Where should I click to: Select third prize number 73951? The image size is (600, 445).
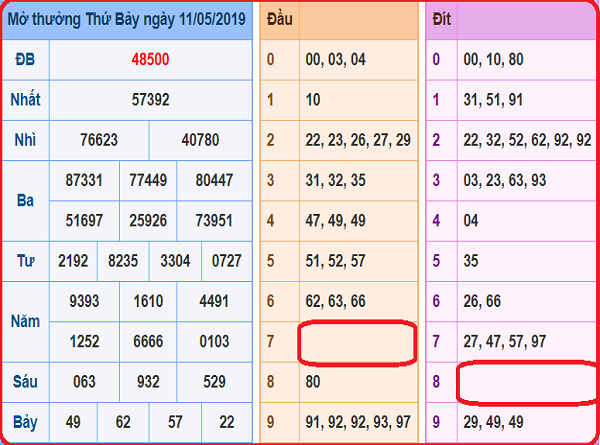click(216, 220)
